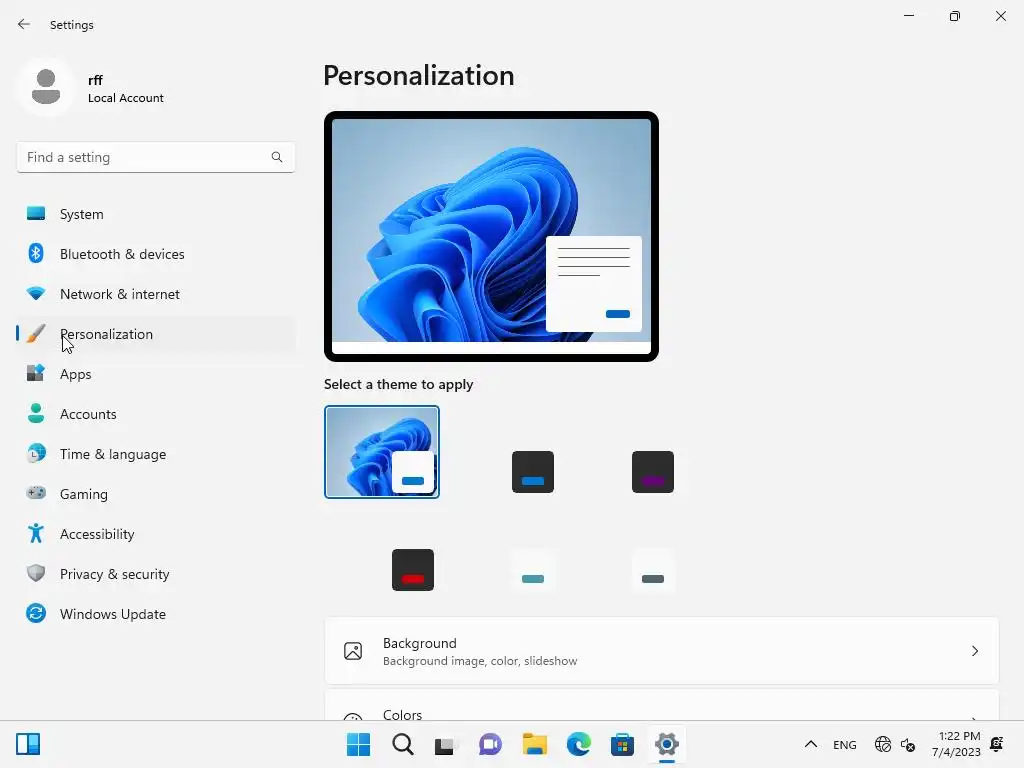Switch ENG input language indicator

point(844,744)
